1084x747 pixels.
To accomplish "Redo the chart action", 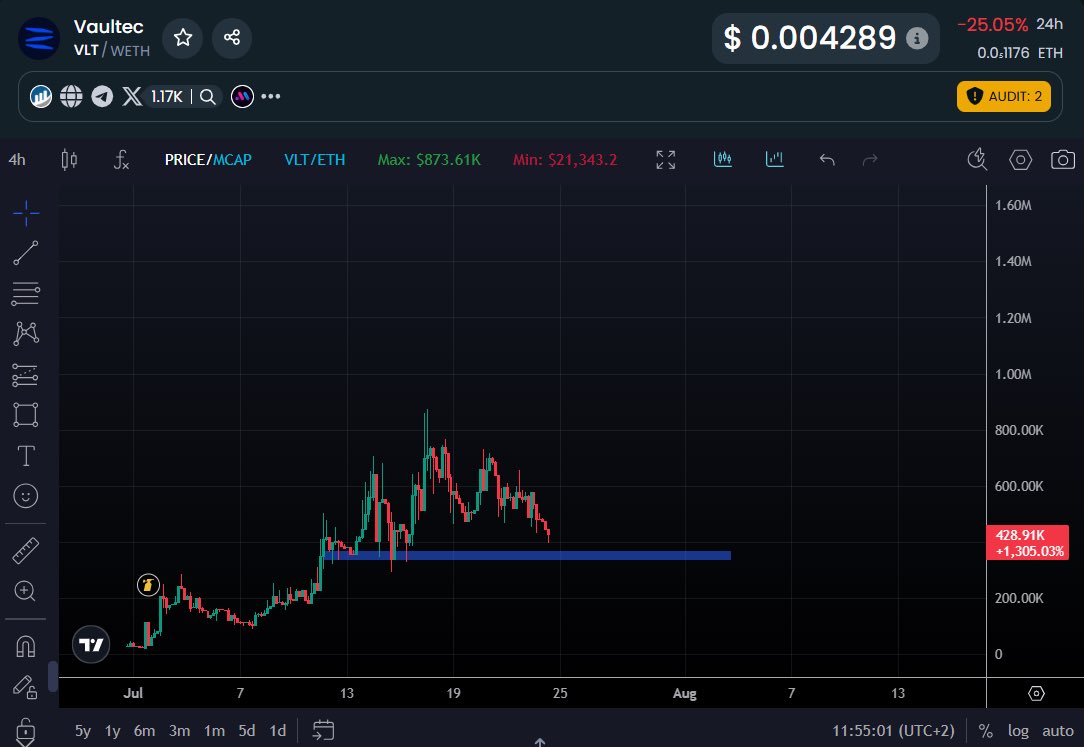I will pos(870,160).
